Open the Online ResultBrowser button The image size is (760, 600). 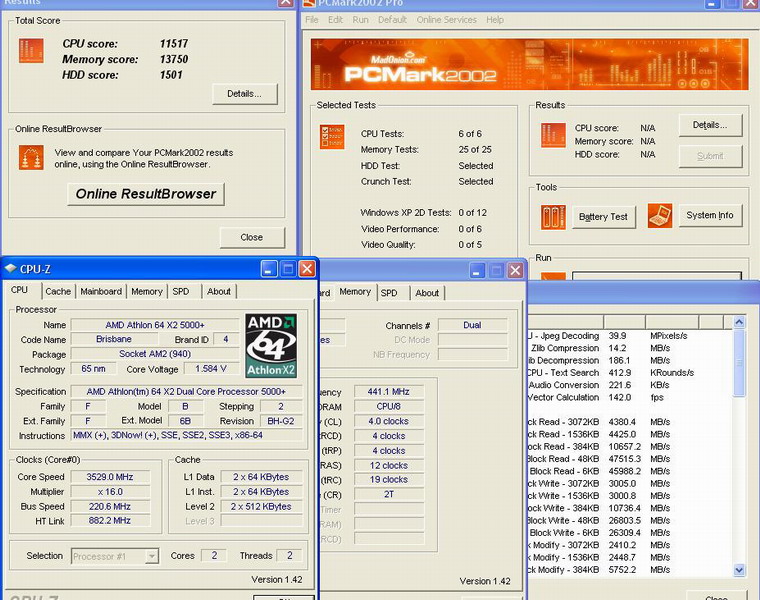[146, 194]
